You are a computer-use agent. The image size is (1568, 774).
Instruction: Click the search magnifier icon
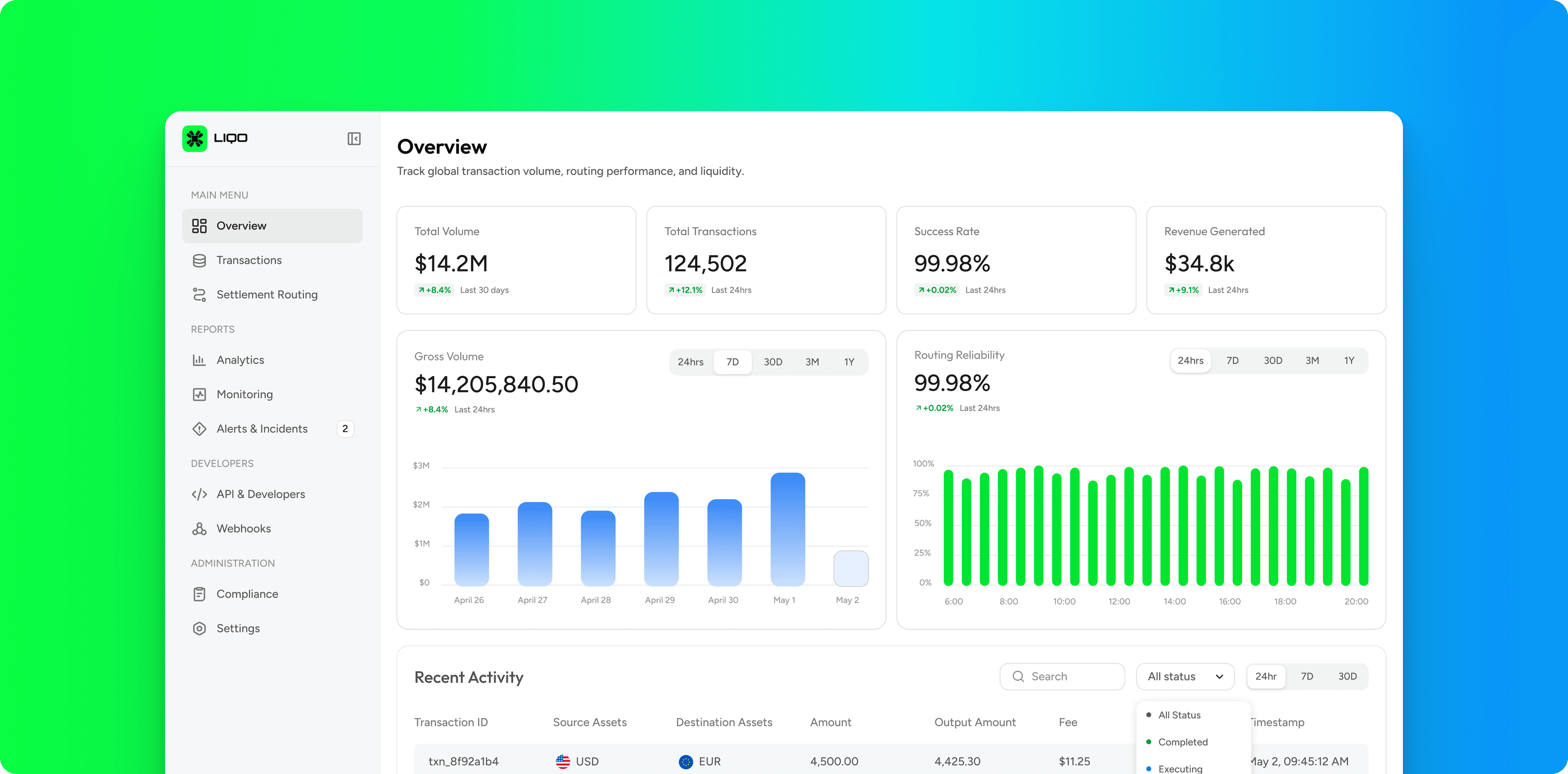[1018, 676]
